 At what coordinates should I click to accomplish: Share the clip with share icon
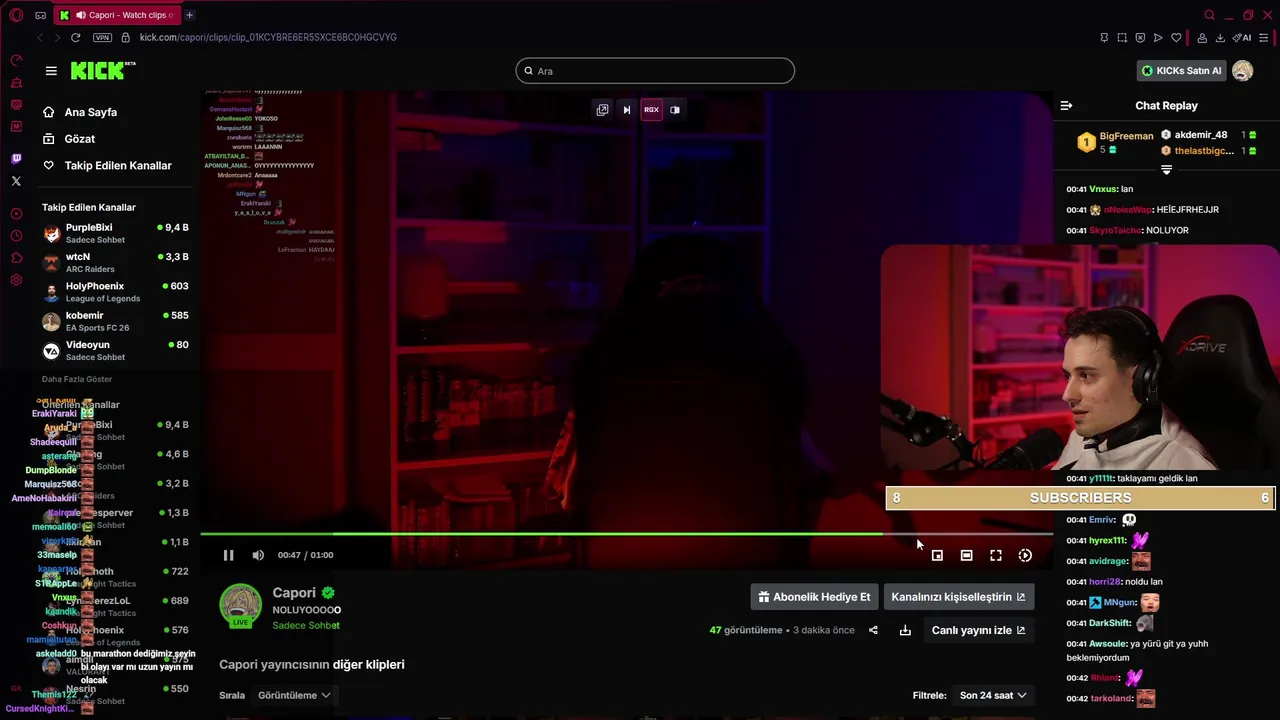(873, 630)
